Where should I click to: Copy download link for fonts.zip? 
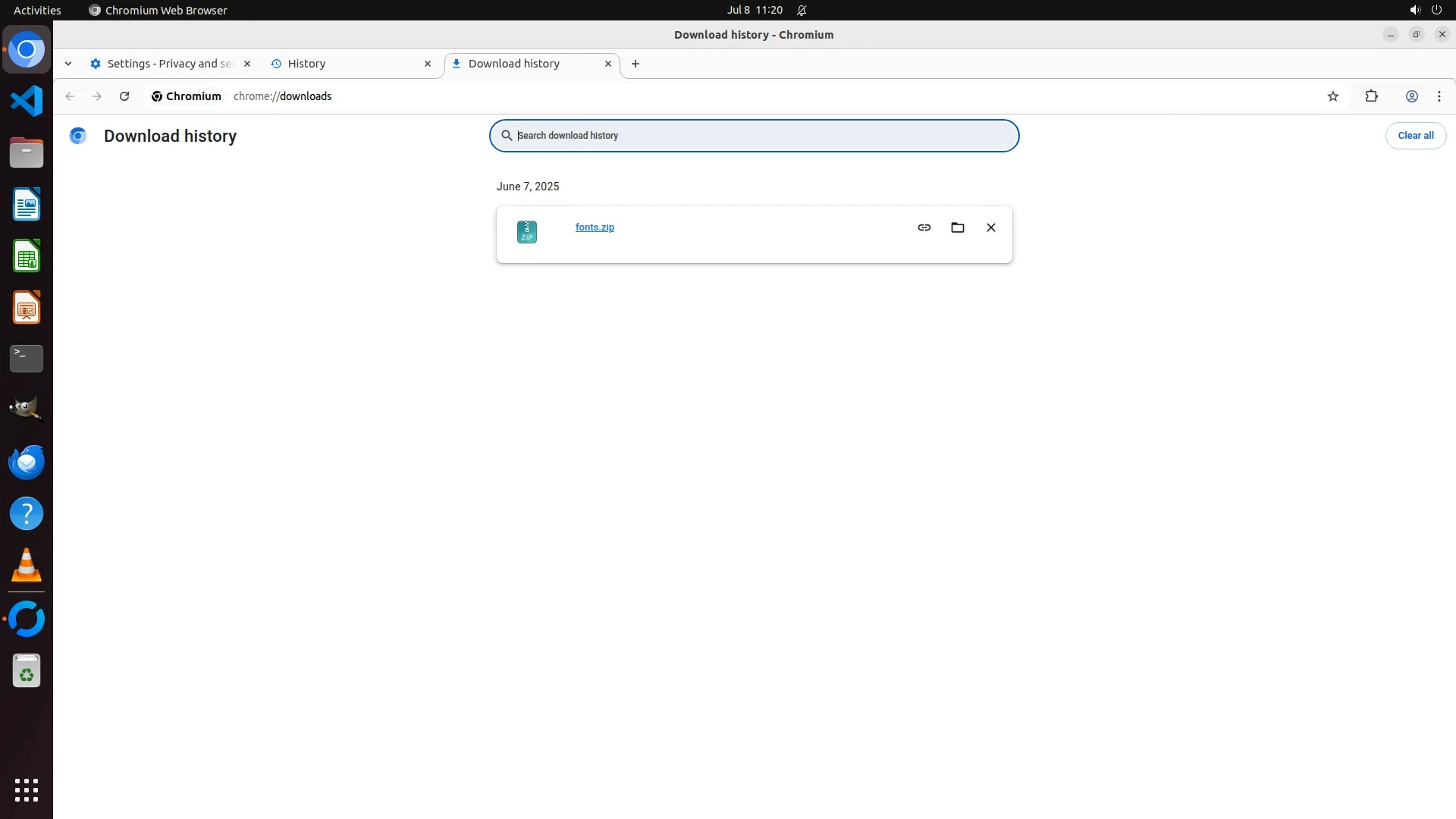(x=924, y=227)
